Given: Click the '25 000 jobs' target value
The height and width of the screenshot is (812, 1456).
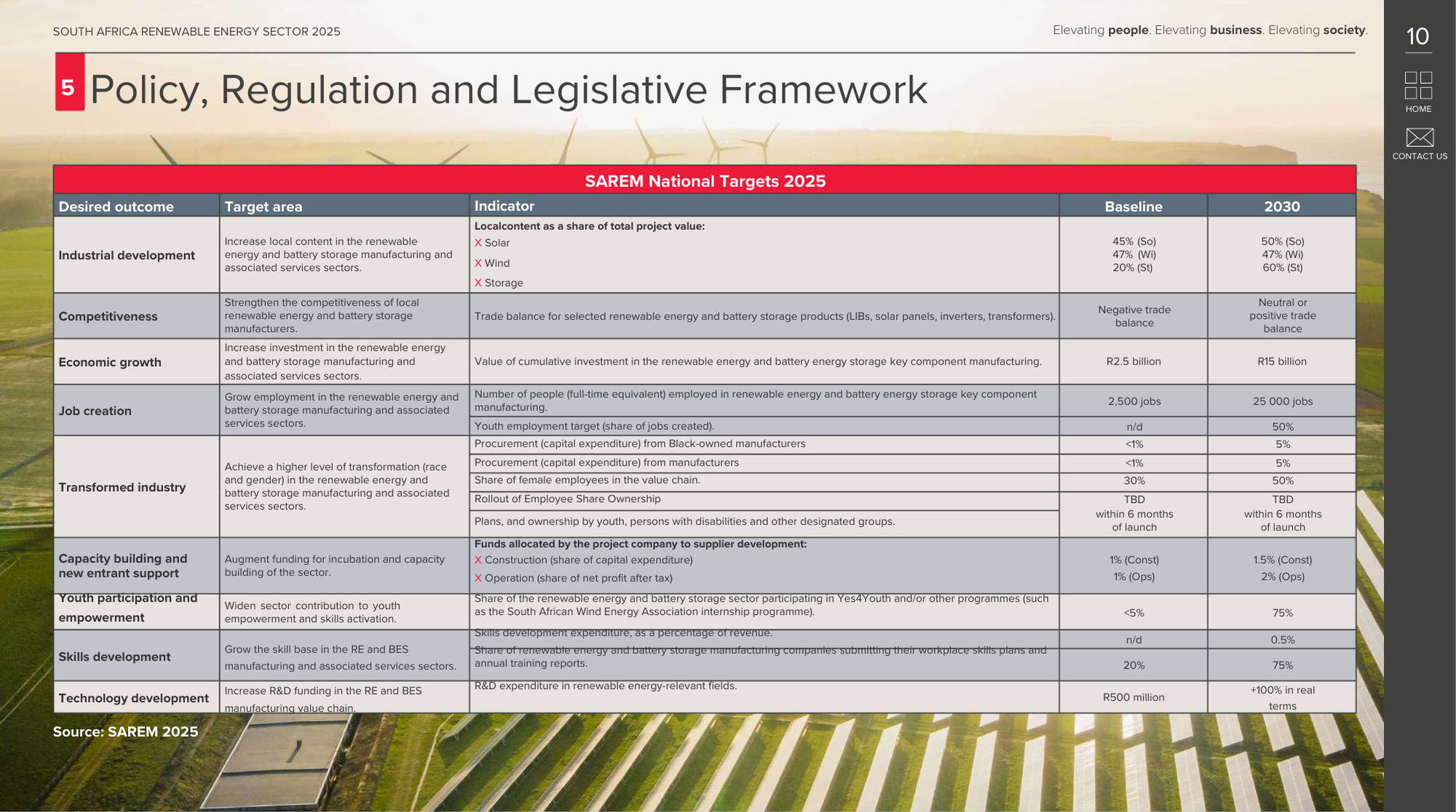Looking at the screenshot, I should pyautogui.click(x=1283, y=402).
